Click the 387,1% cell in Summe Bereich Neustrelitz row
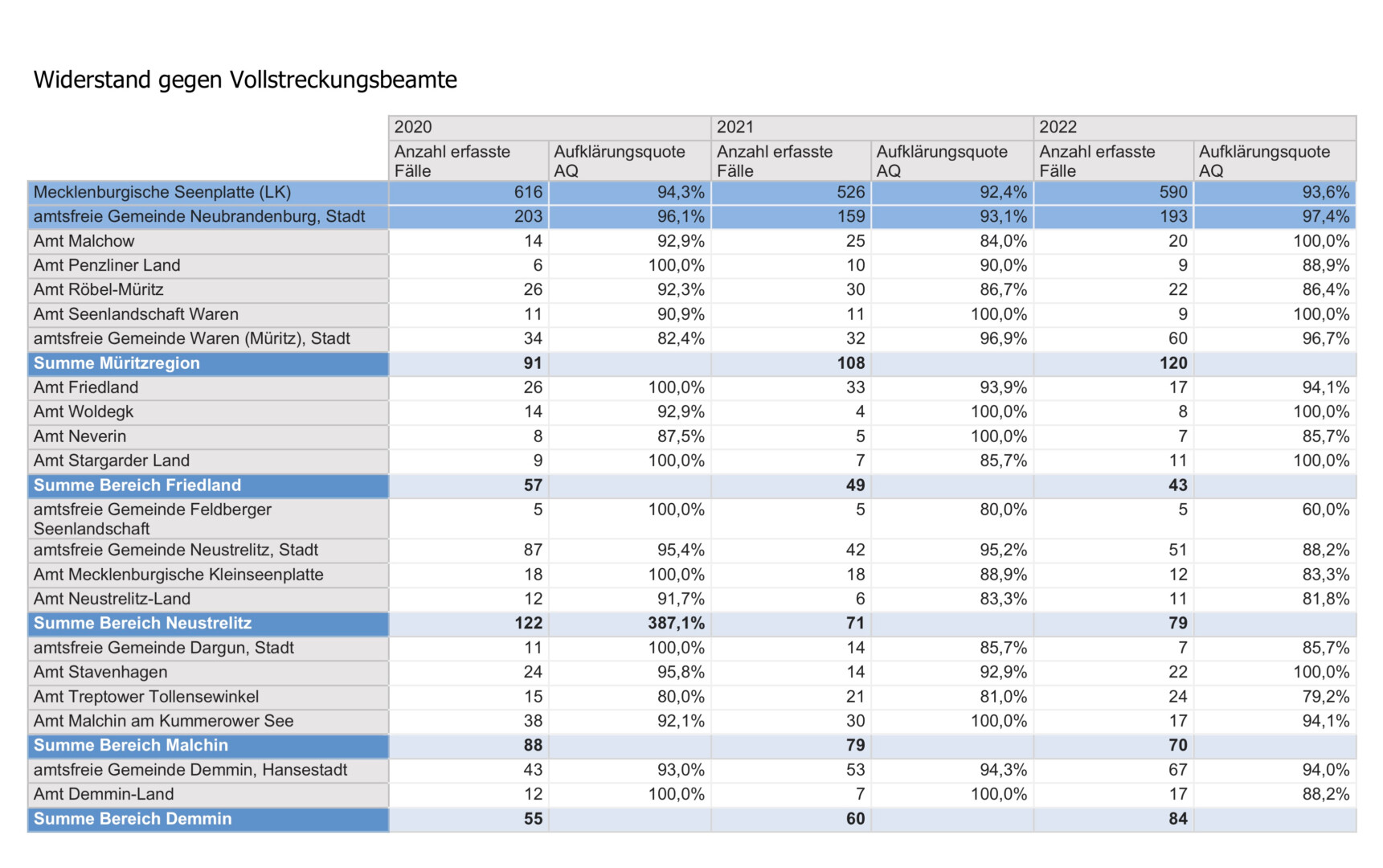This screenshot has height=868, width=1383. click(x=676, y=624)
